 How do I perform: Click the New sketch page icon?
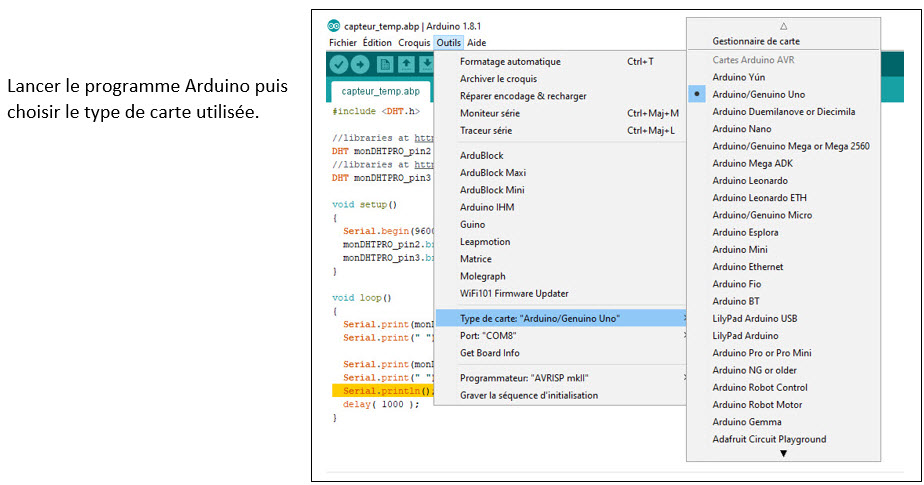pos(386,65)
